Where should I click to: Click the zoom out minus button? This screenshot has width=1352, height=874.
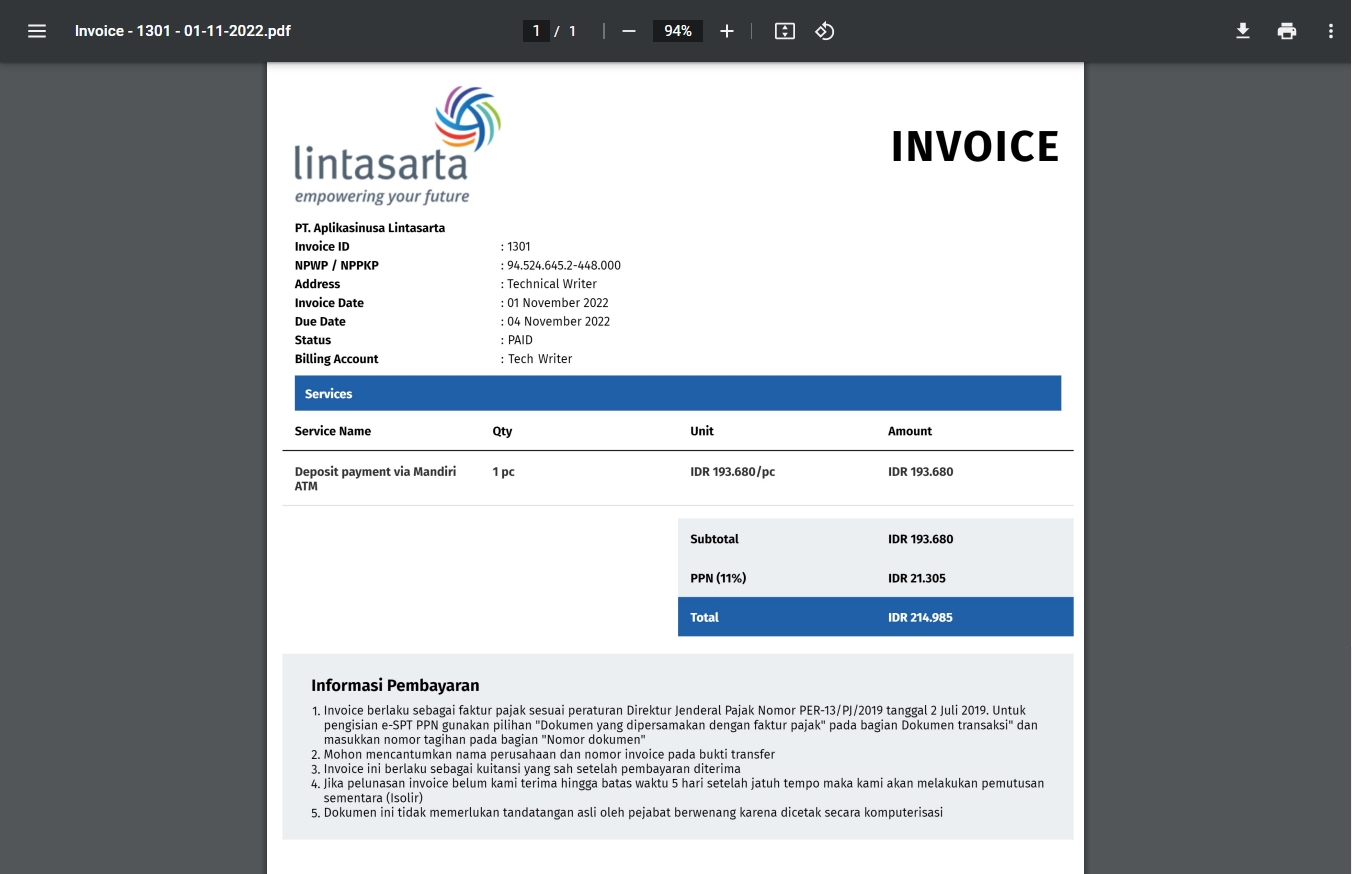point(628,31)
